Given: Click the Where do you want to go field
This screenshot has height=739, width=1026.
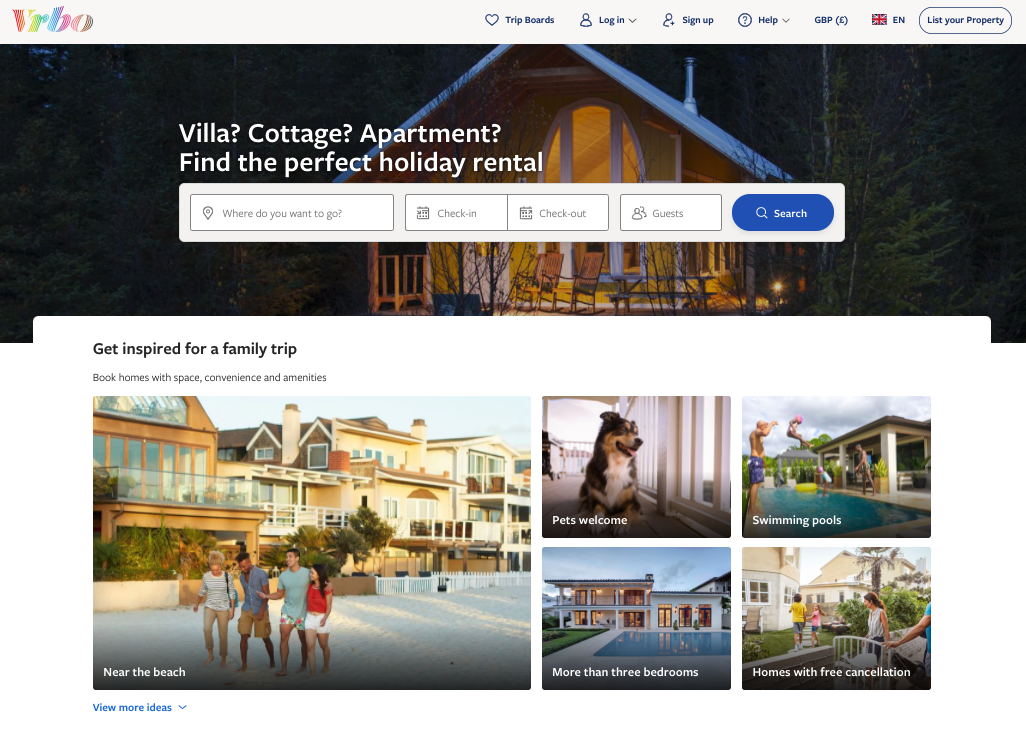Looking at the screenshot, I should point(292,213).
